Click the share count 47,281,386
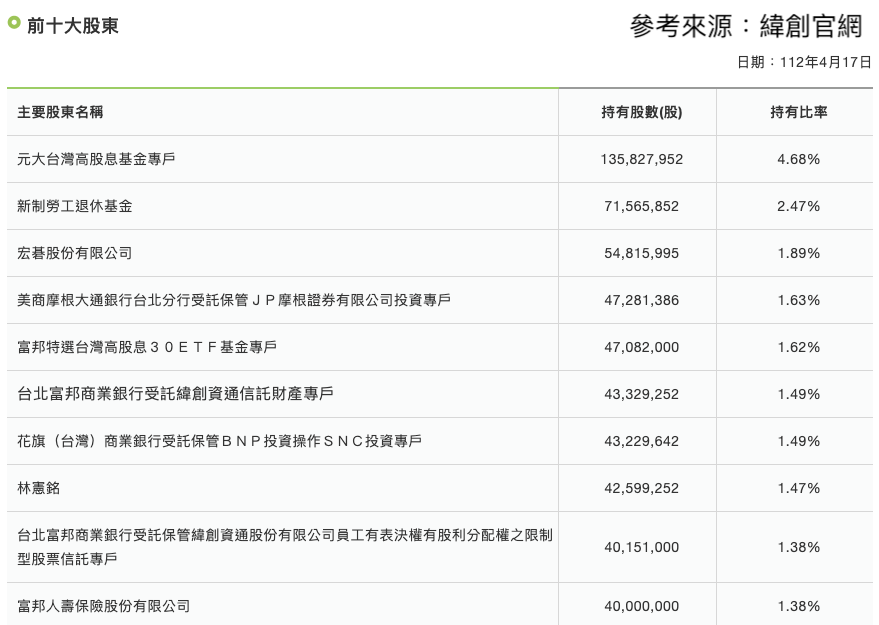This screenshot has width=879, height=625. [x=642, y=300]
